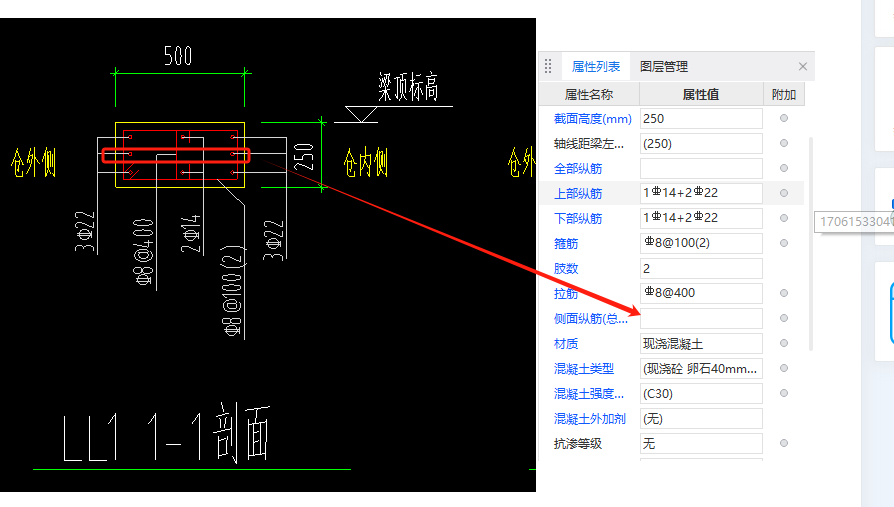
Task: Toggle 附加 option for 混凝土强度 row
Action: click(x=784, y=394)
